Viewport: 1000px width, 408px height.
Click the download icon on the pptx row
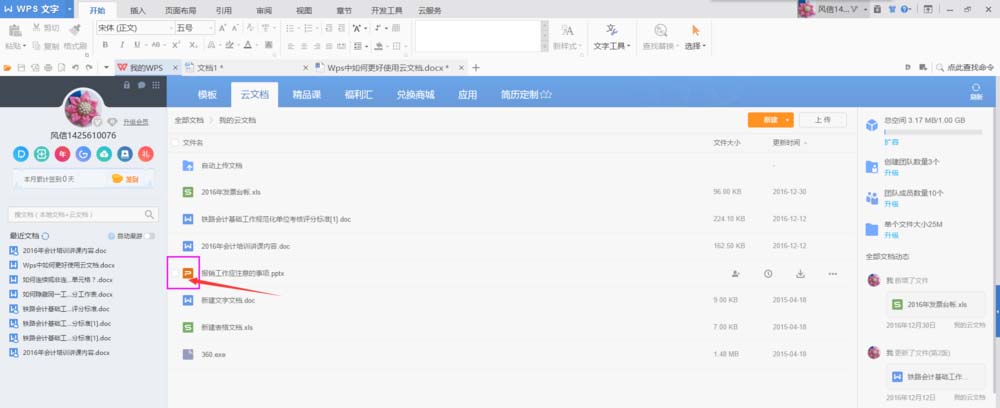tap(800, 273)
